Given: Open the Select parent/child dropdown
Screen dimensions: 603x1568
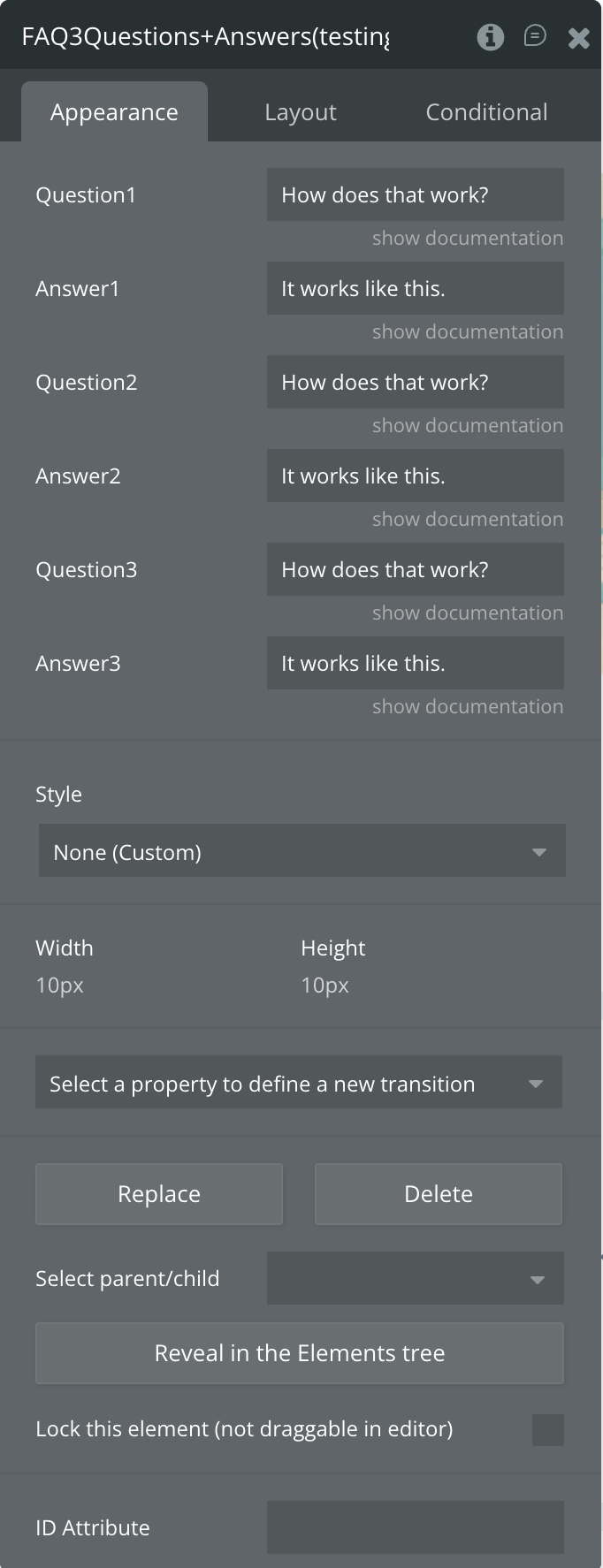Looking at the screenshot, I should point(415,1278).
